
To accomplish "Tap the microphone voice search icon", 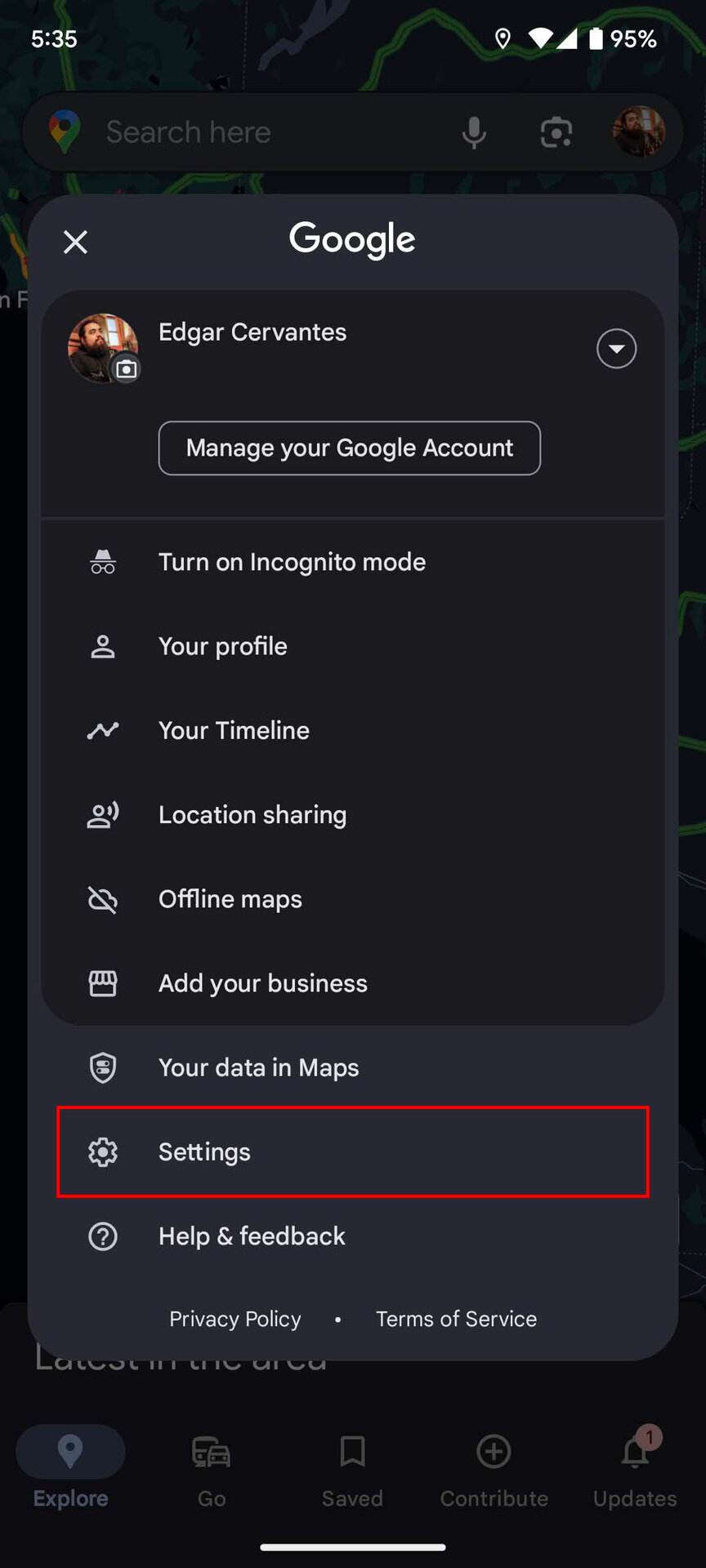I will pos(474,132).
